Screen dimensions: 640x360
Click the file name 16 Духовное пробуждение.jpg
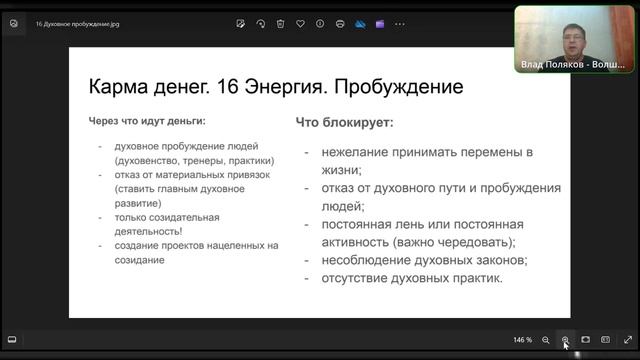pos(78,24)
